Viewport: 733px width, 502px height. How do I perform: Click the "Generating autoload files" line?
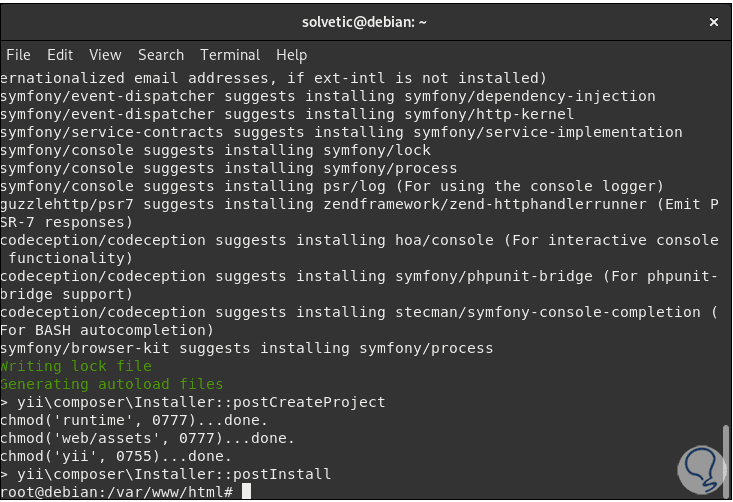pyautogui.click(x=112, y=384)
